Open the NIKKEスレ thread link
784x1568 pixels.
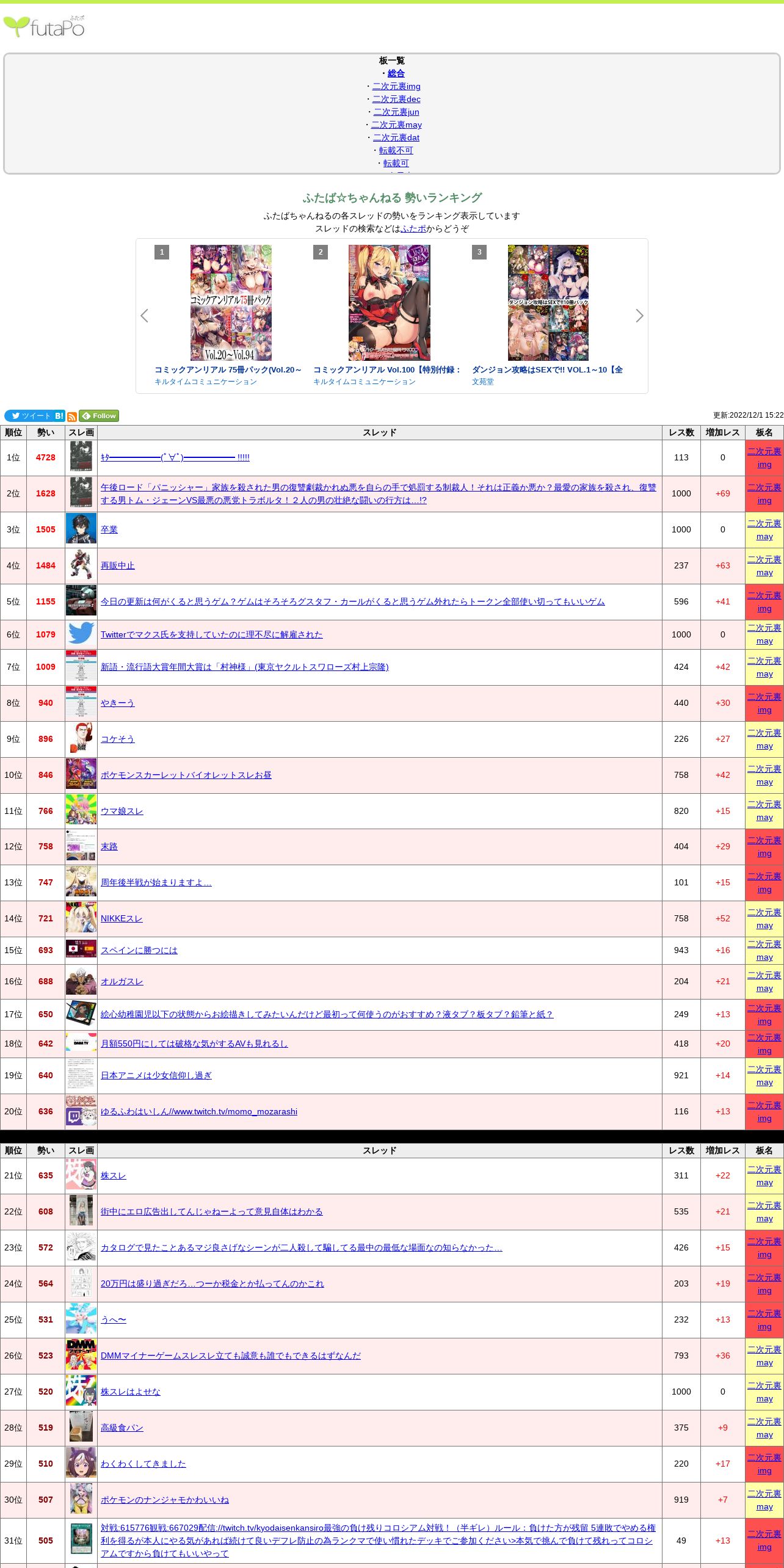pos(122,918)
